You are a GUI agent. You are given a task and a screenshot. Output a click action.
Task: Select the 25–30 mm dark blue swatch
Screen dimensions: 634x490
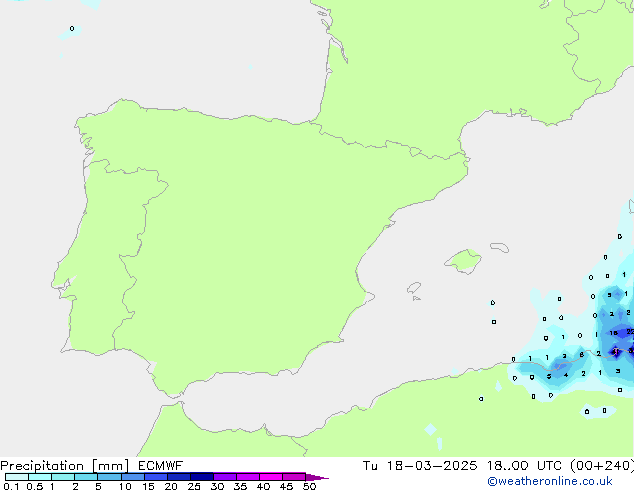click(201, 477)
